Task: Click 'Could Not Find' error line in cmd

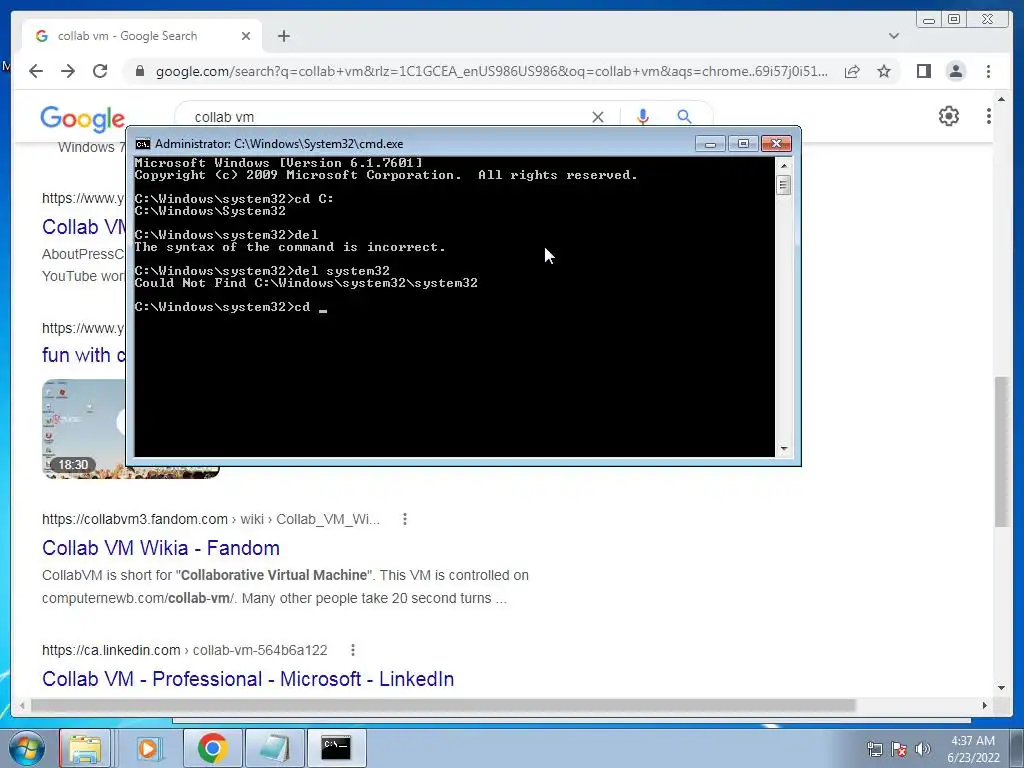Action: [x=306, y=283]
